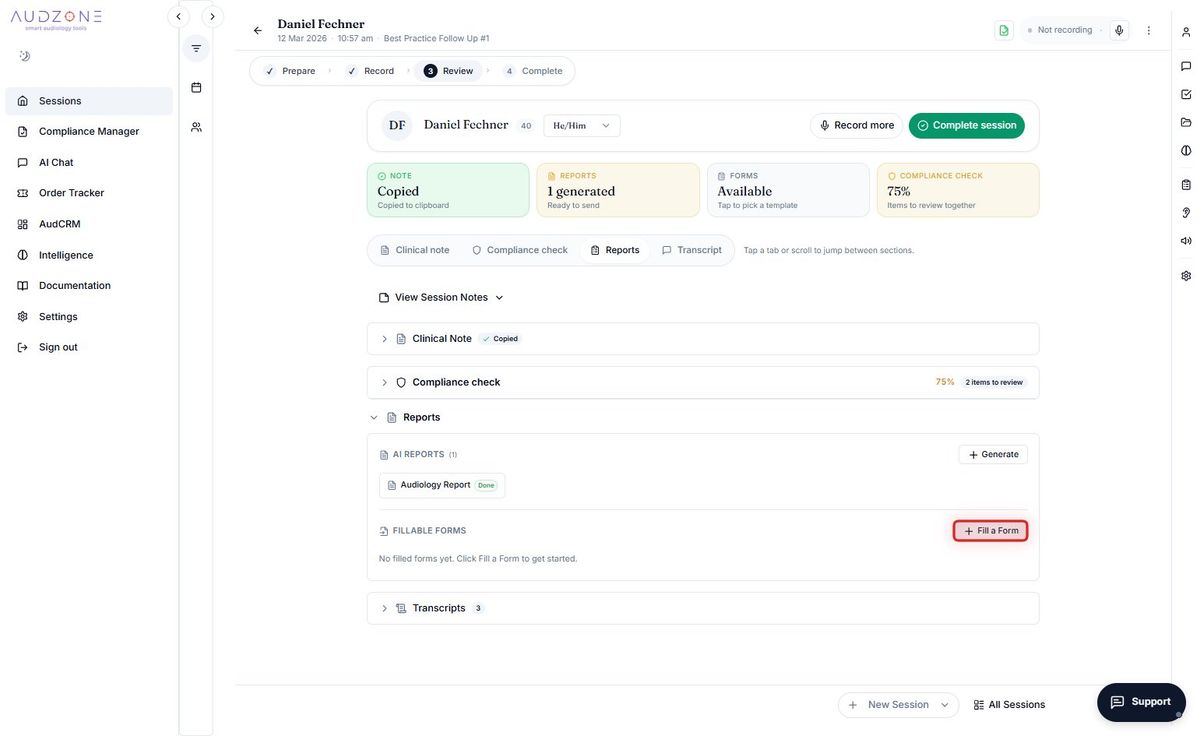Open the dropdown arrow beside New Session

(x=945, y=705)
